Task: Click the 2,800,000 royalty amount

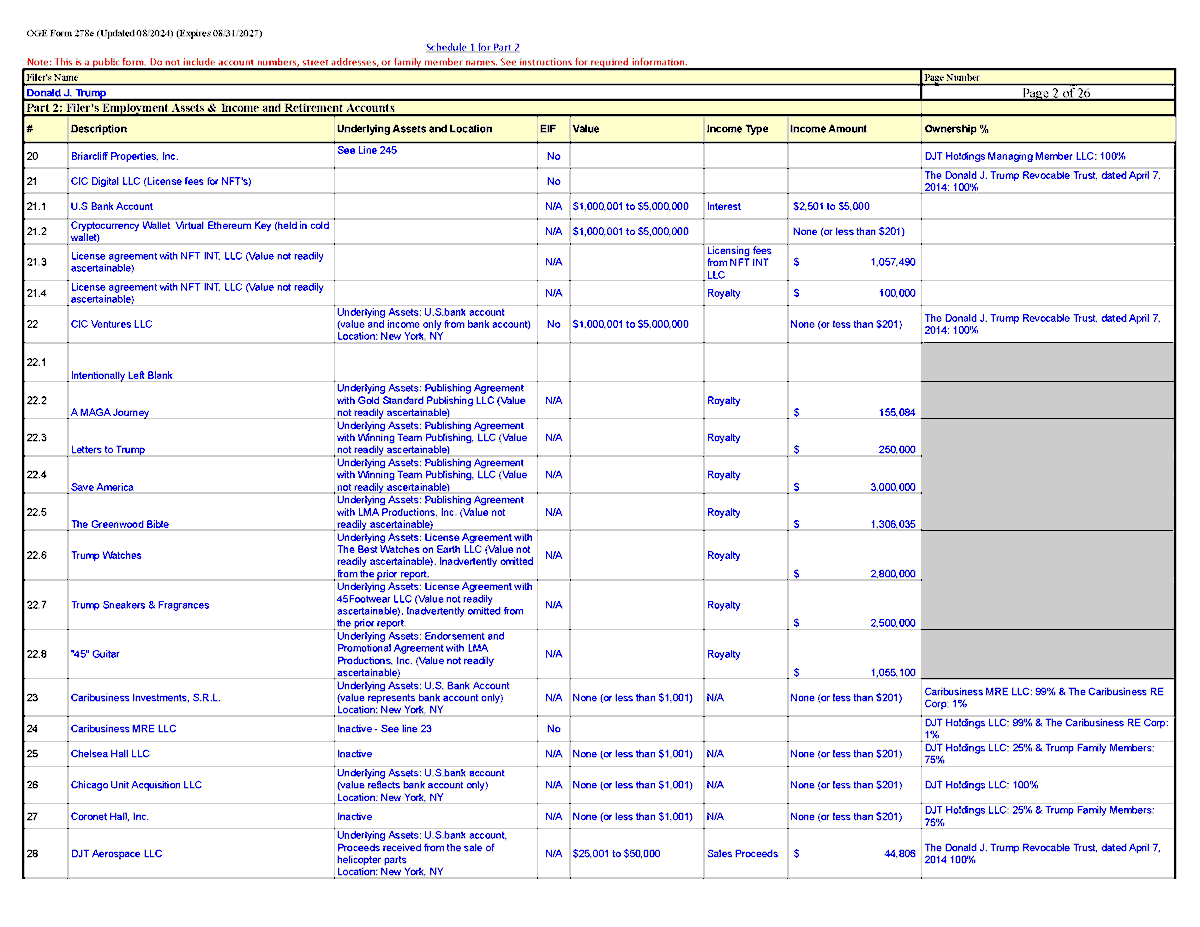Action: 893,575
